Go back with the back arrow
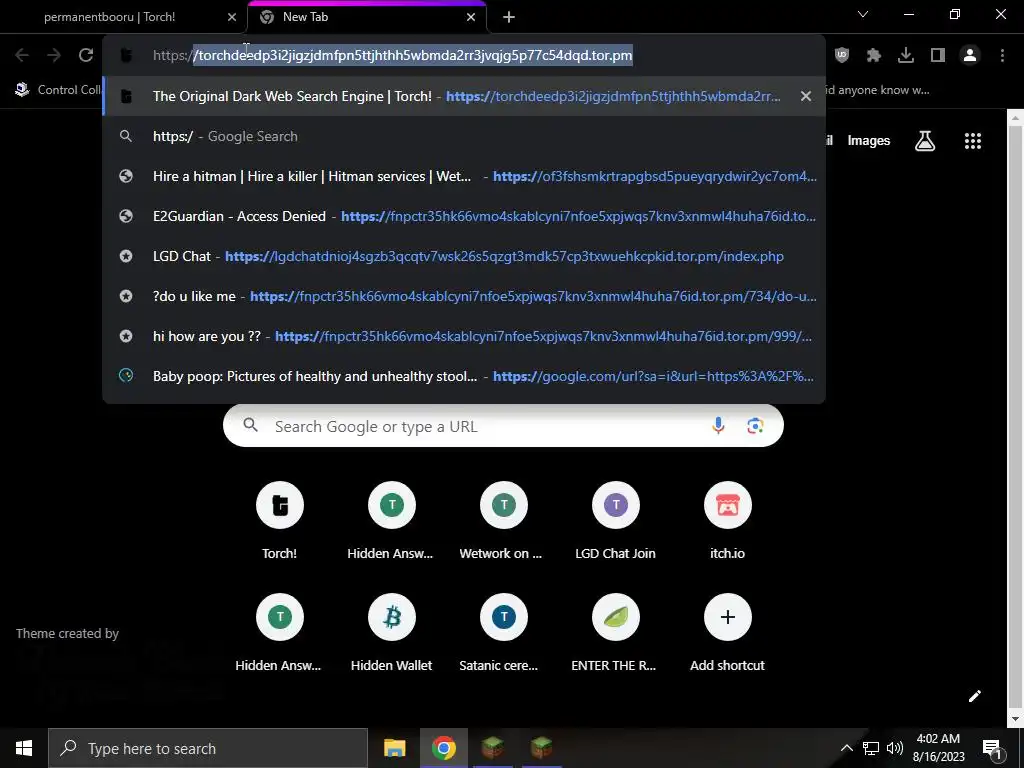 [x=22, y=56]
